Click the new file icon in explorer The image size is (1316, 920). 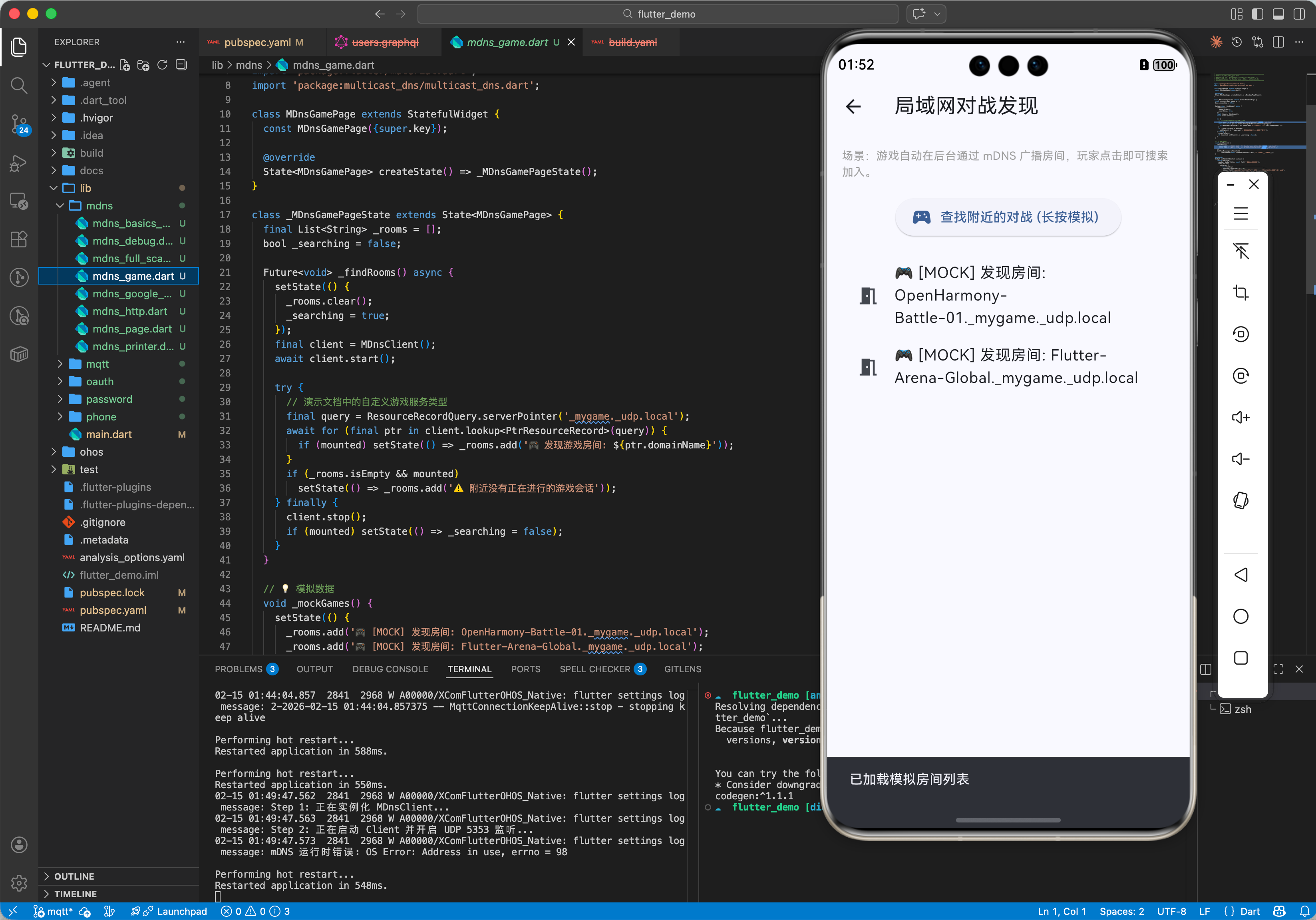coord(125,65)
